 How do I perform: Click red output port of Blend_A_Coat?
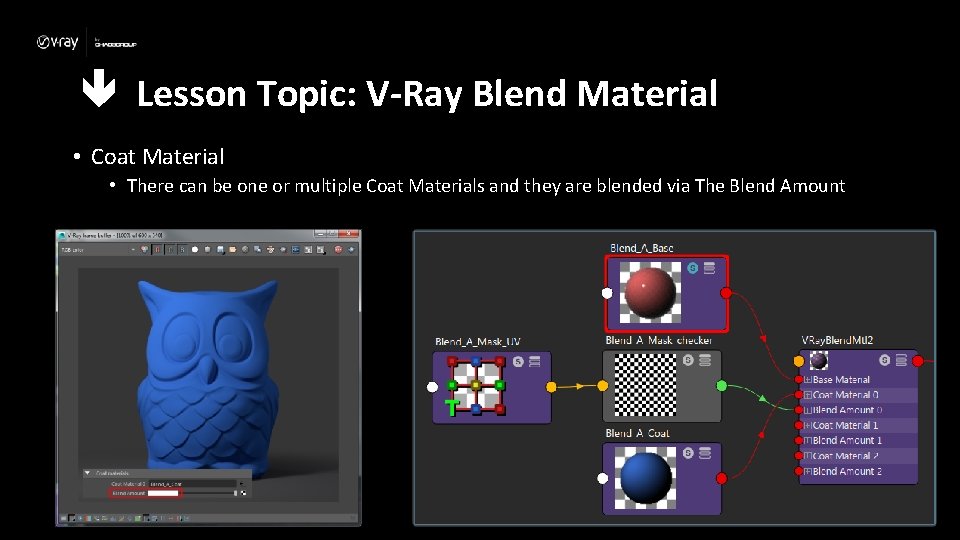pyautogui.click(x=721, y=478)
